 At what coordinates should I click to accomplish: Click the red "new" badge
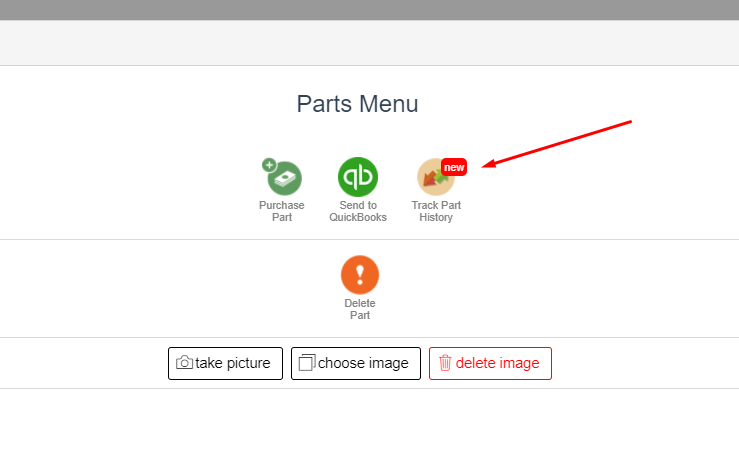click(454, 167)
